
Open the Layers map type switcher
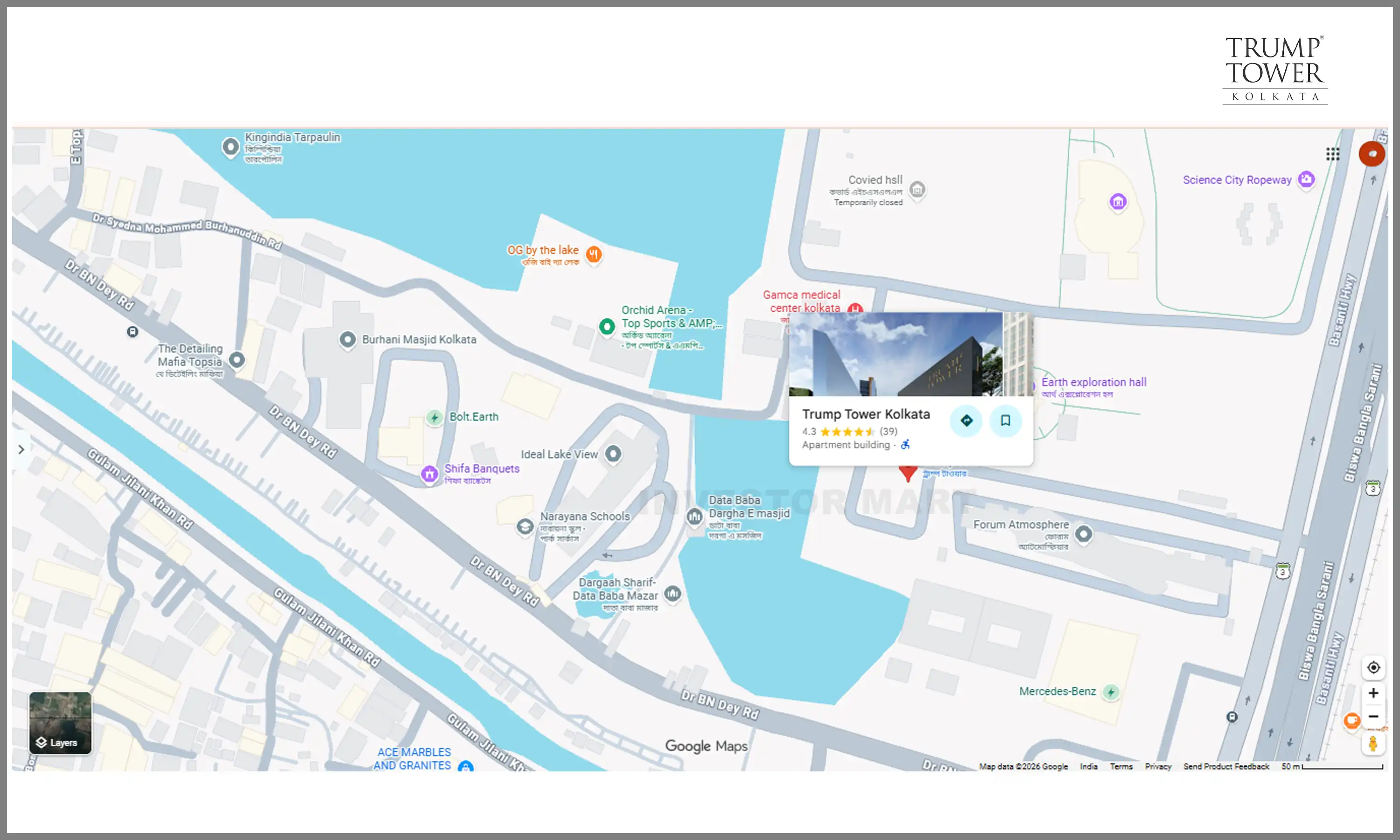(x=60, y=723)
